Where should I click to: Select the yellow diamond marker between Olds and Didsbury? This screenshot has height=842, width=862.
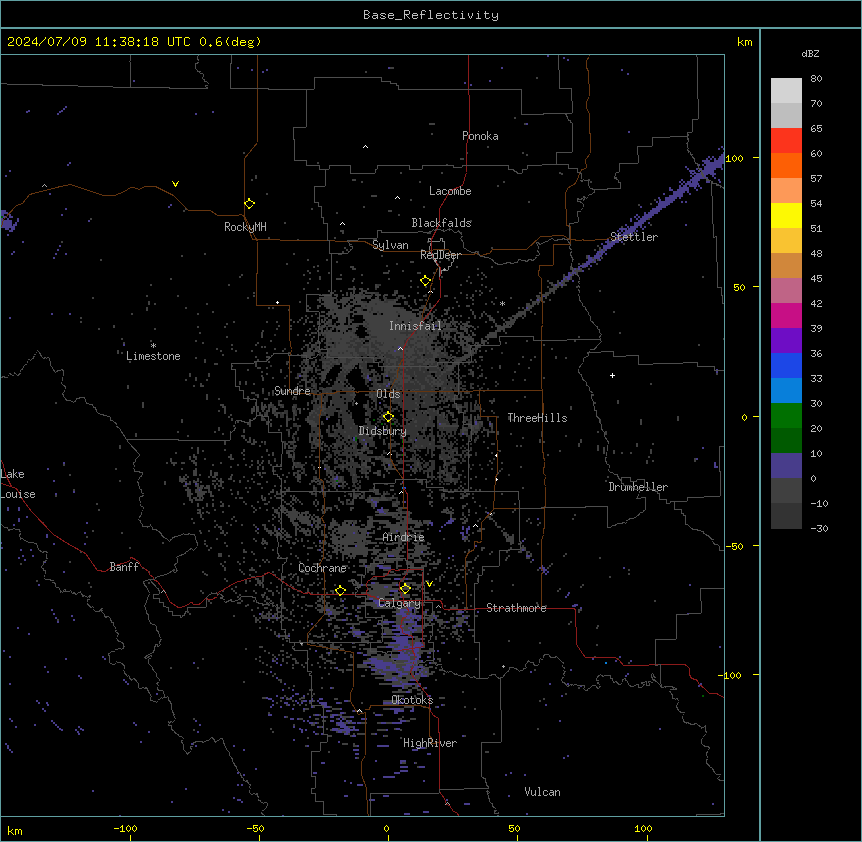click(x=389, y=417)
